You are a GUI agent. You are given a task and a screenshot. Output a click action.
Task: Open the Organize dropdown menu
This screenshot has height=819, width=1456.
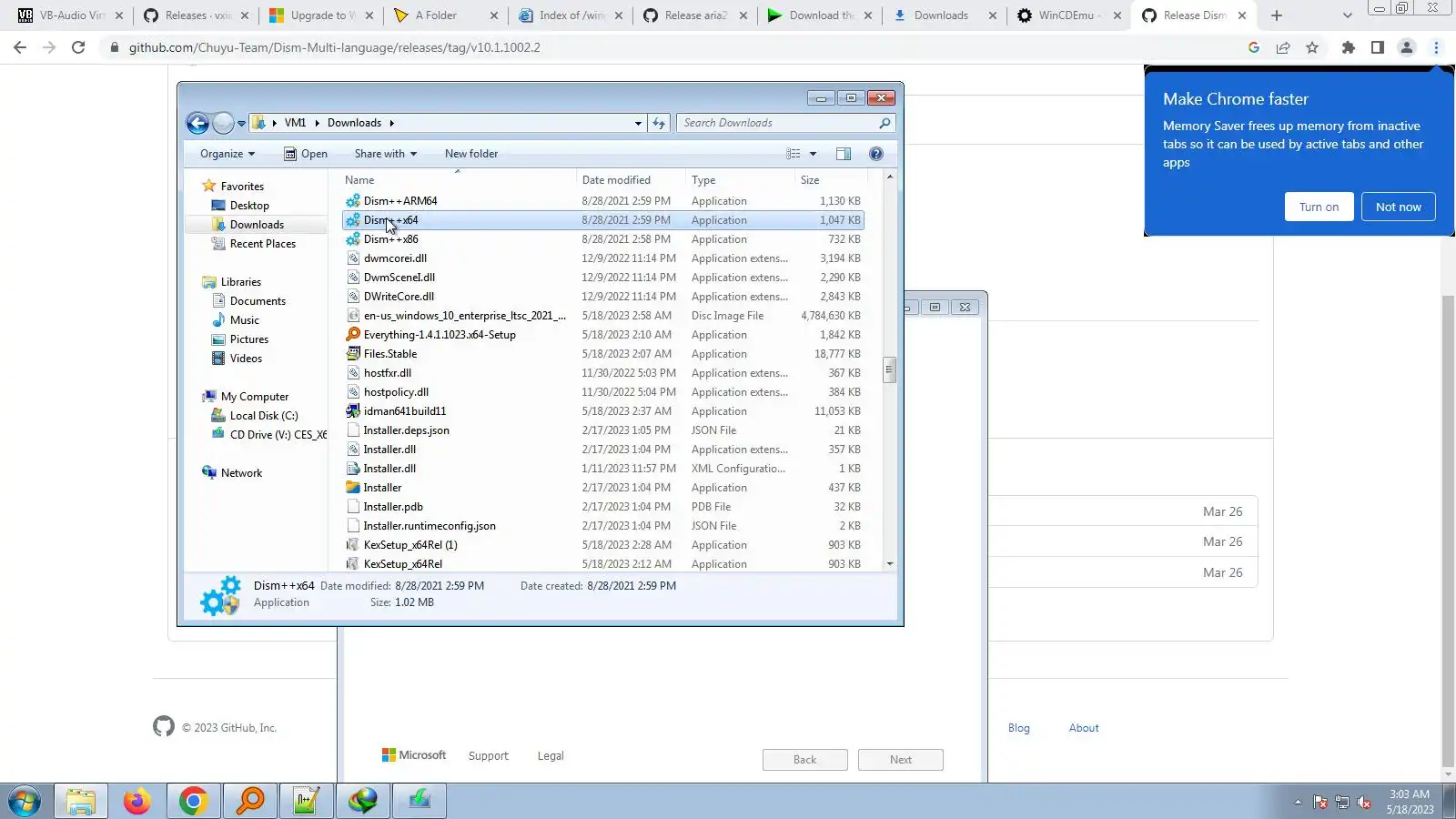click(x=227, y=154)
